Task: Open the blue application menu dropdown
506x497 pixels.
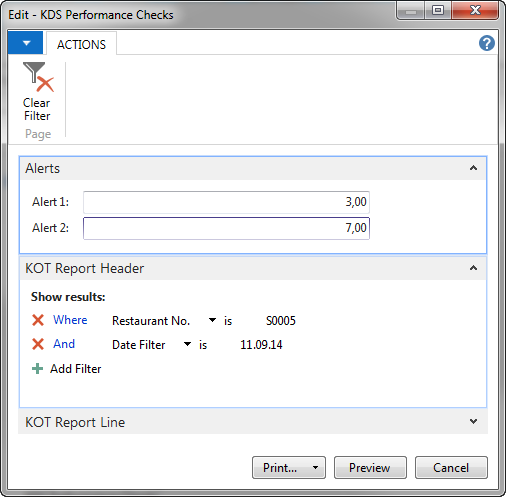Action: [25, 43]
